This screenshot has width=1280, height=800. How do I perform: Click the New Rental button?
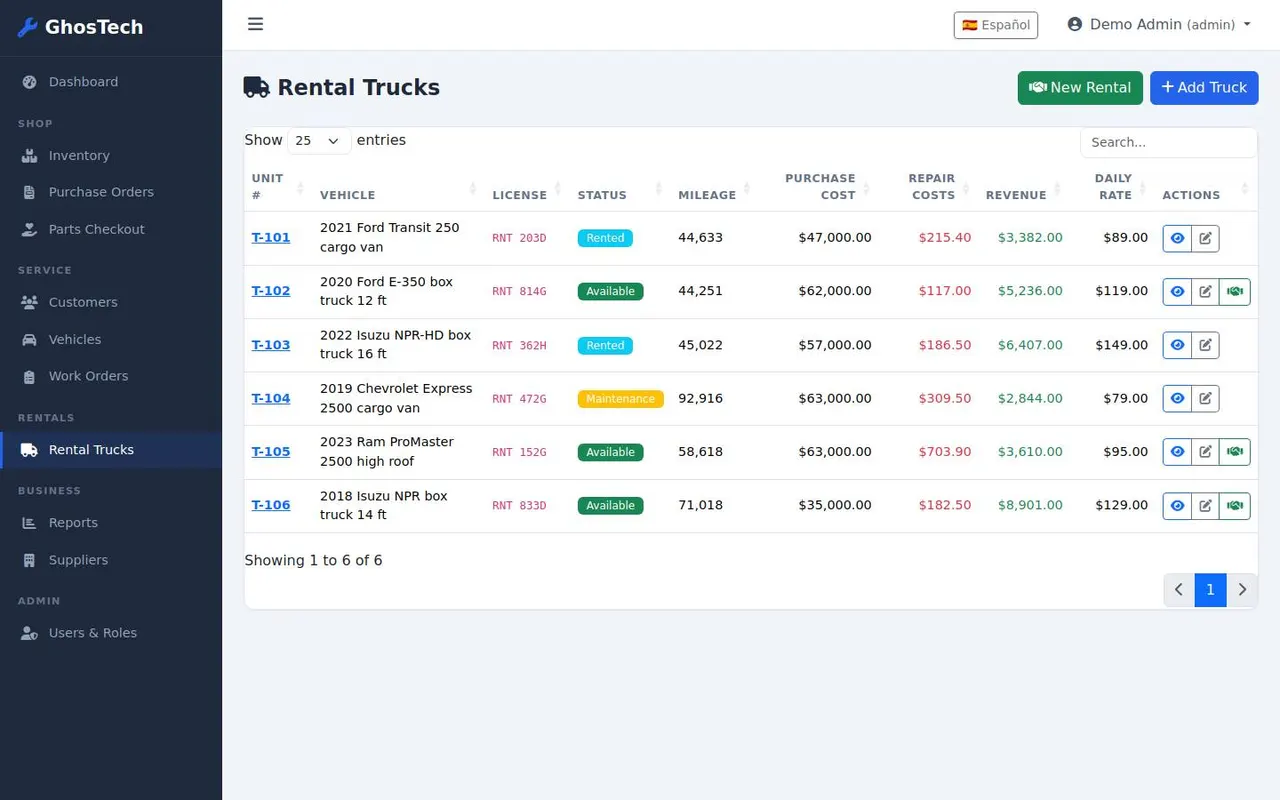tap(1080, 88)
